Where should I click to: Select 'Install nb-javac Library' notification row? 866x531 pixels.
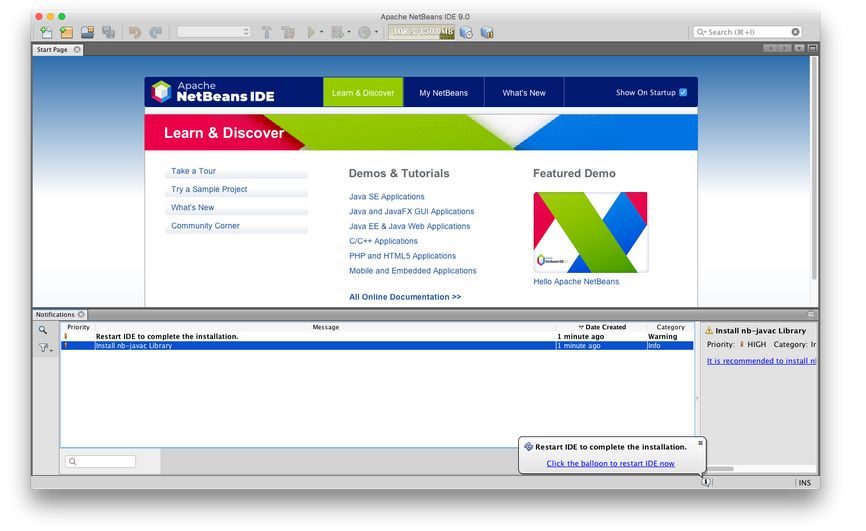377,346
